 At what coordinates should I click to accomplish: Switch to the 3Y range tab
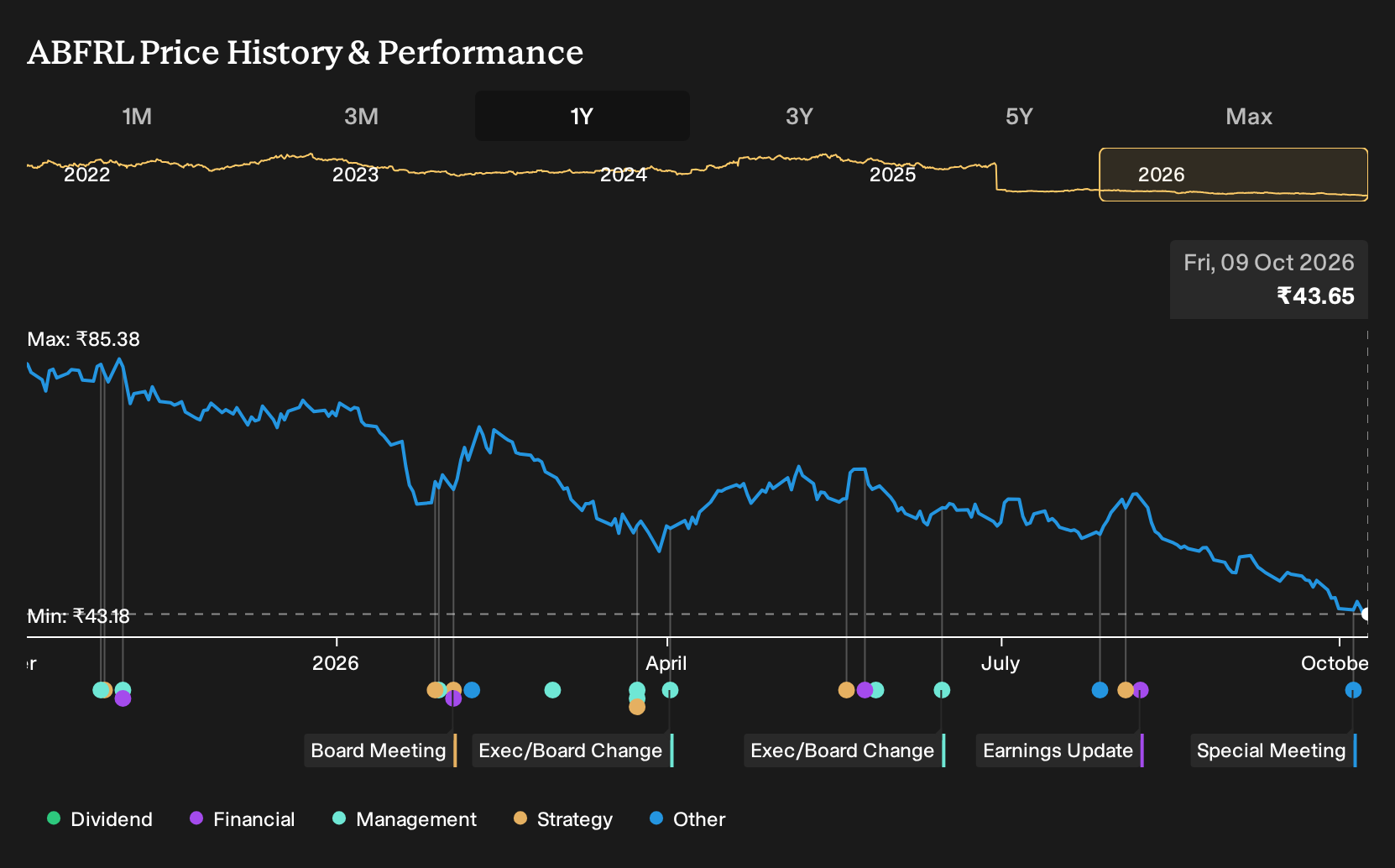pos(799,116)
